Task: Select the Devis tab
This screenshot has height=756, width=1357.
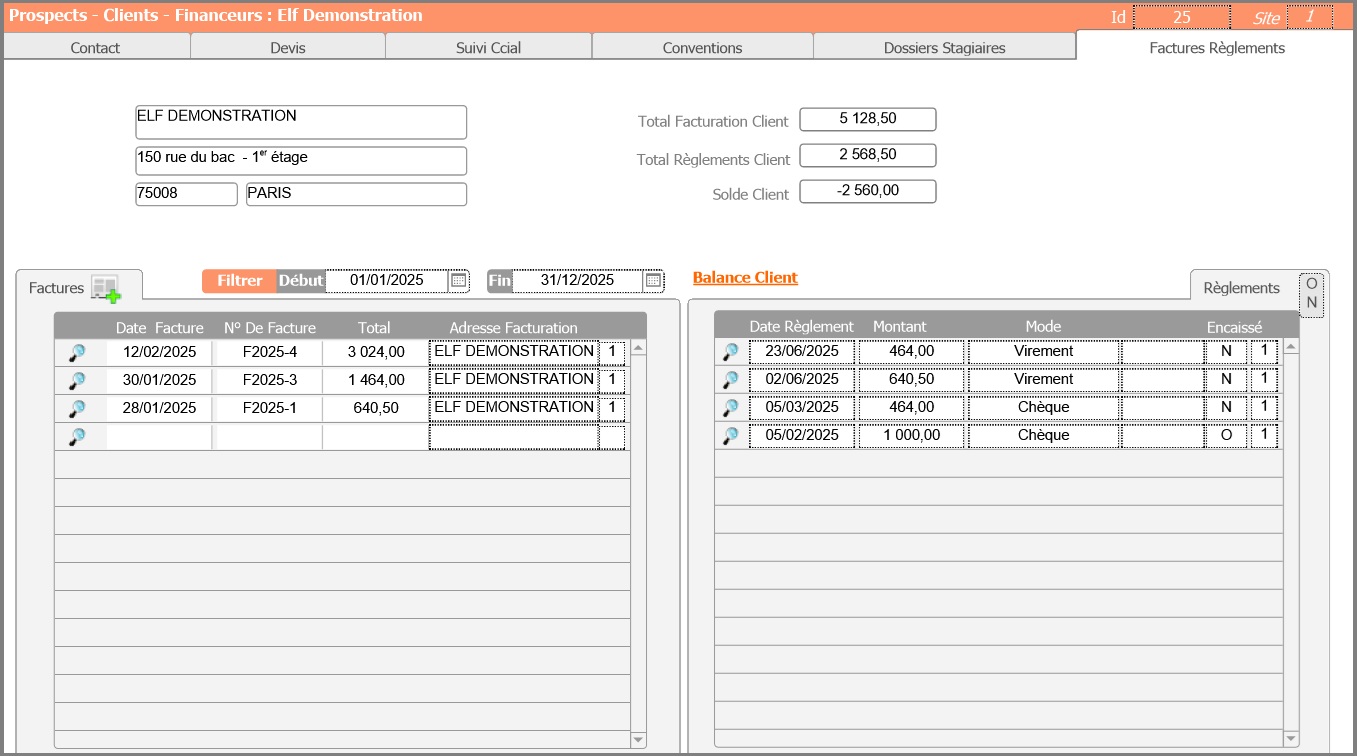Action: pyautogui.click(x=288, y=48)
